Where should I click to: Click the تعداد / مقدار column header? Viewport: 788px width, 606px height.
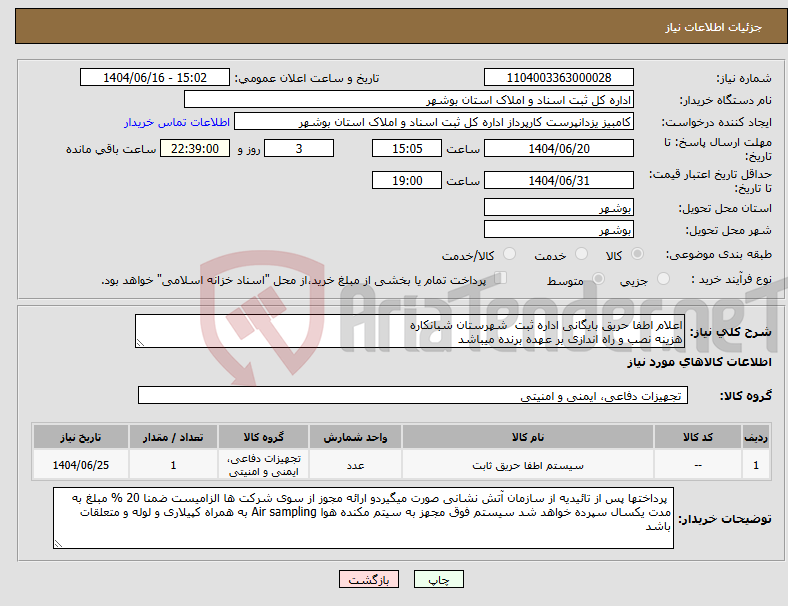click(173, 437)
